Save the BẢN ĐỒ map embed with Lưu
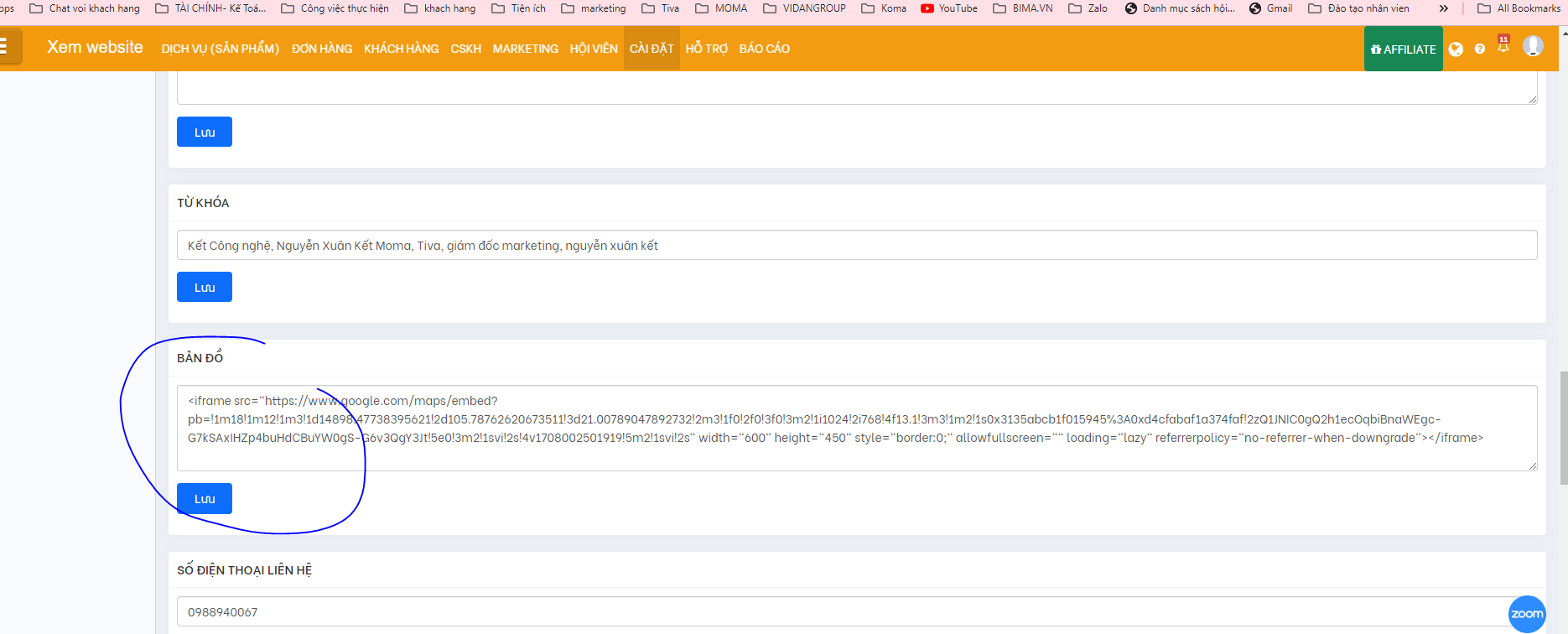Viewport: 1568px width, 634px height. [205, 499]
